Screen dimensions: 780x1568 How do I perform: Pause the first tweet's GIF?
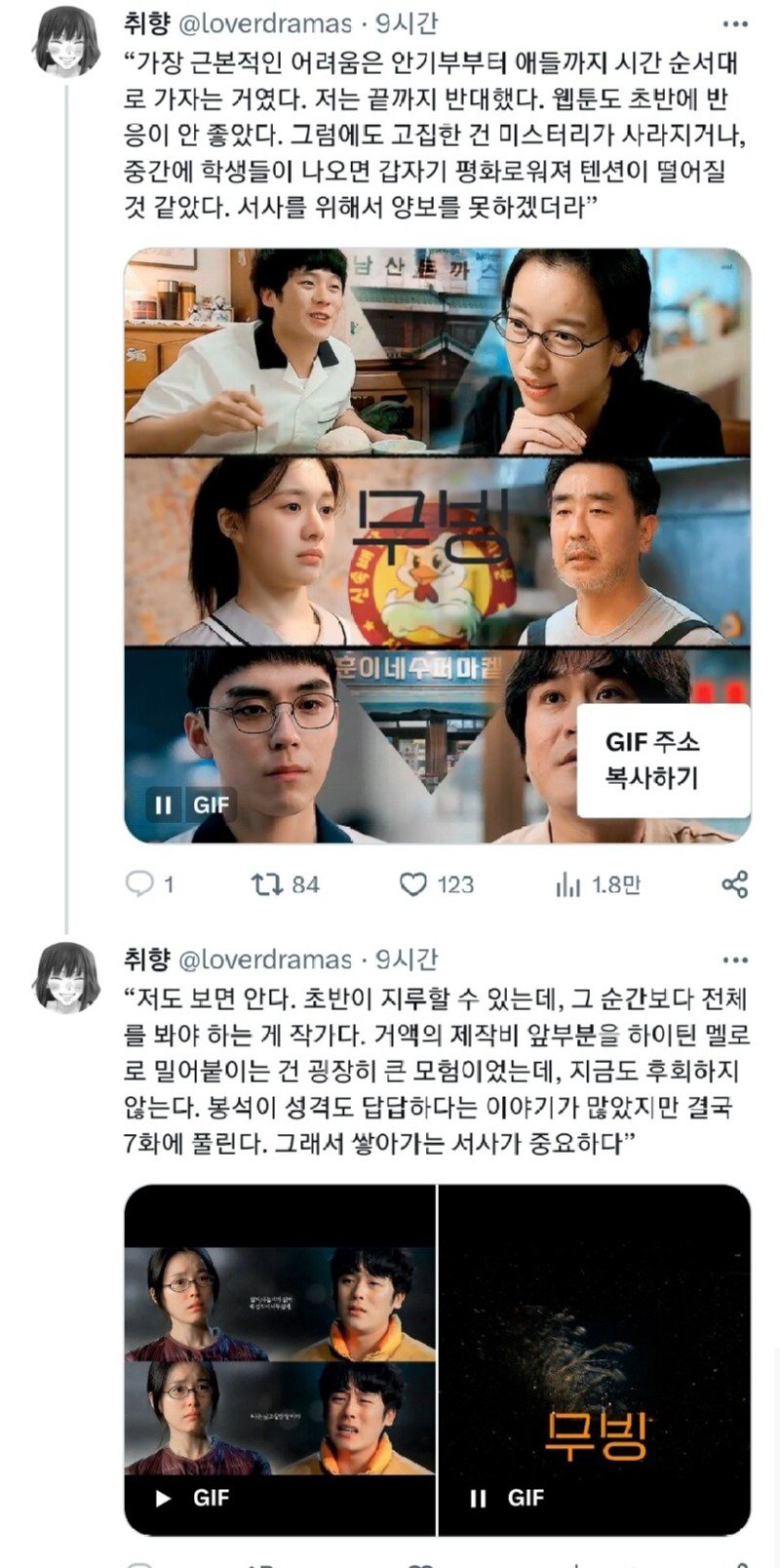click(x=163, y=804)
